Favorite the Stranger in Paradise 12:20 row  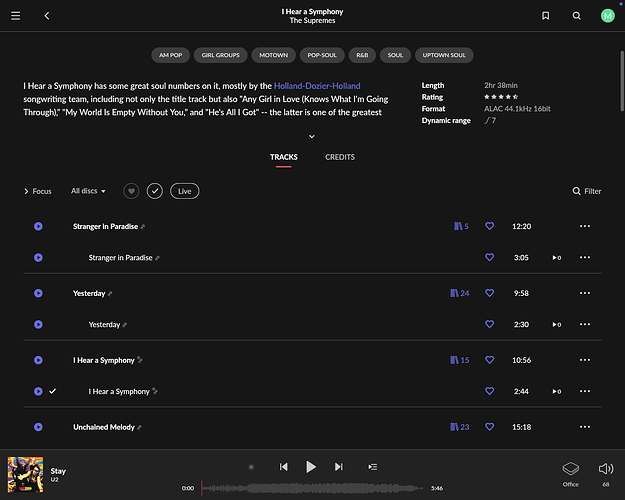(x=489, y=226)
